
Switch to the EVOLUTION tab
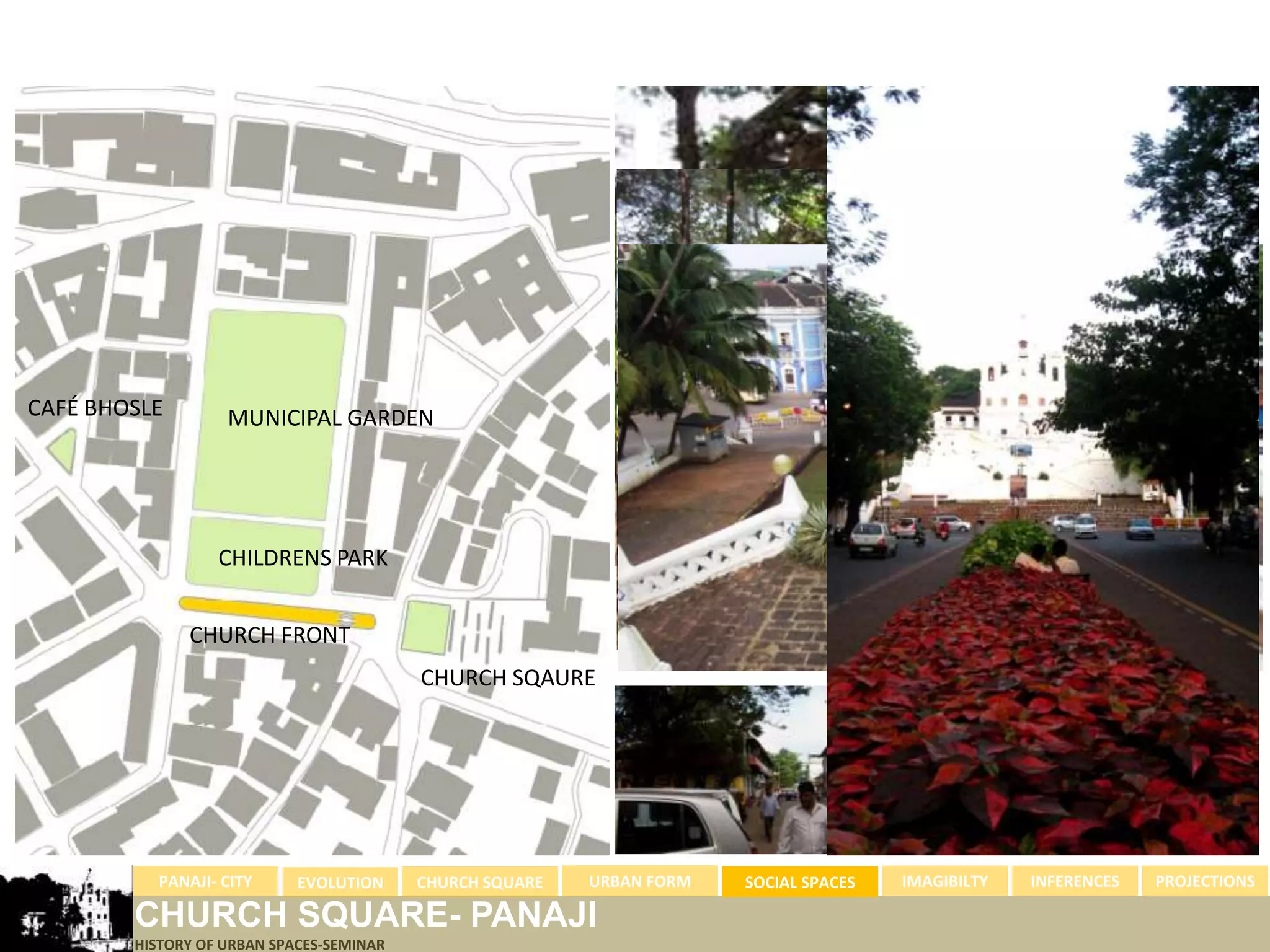click(340, 882)
